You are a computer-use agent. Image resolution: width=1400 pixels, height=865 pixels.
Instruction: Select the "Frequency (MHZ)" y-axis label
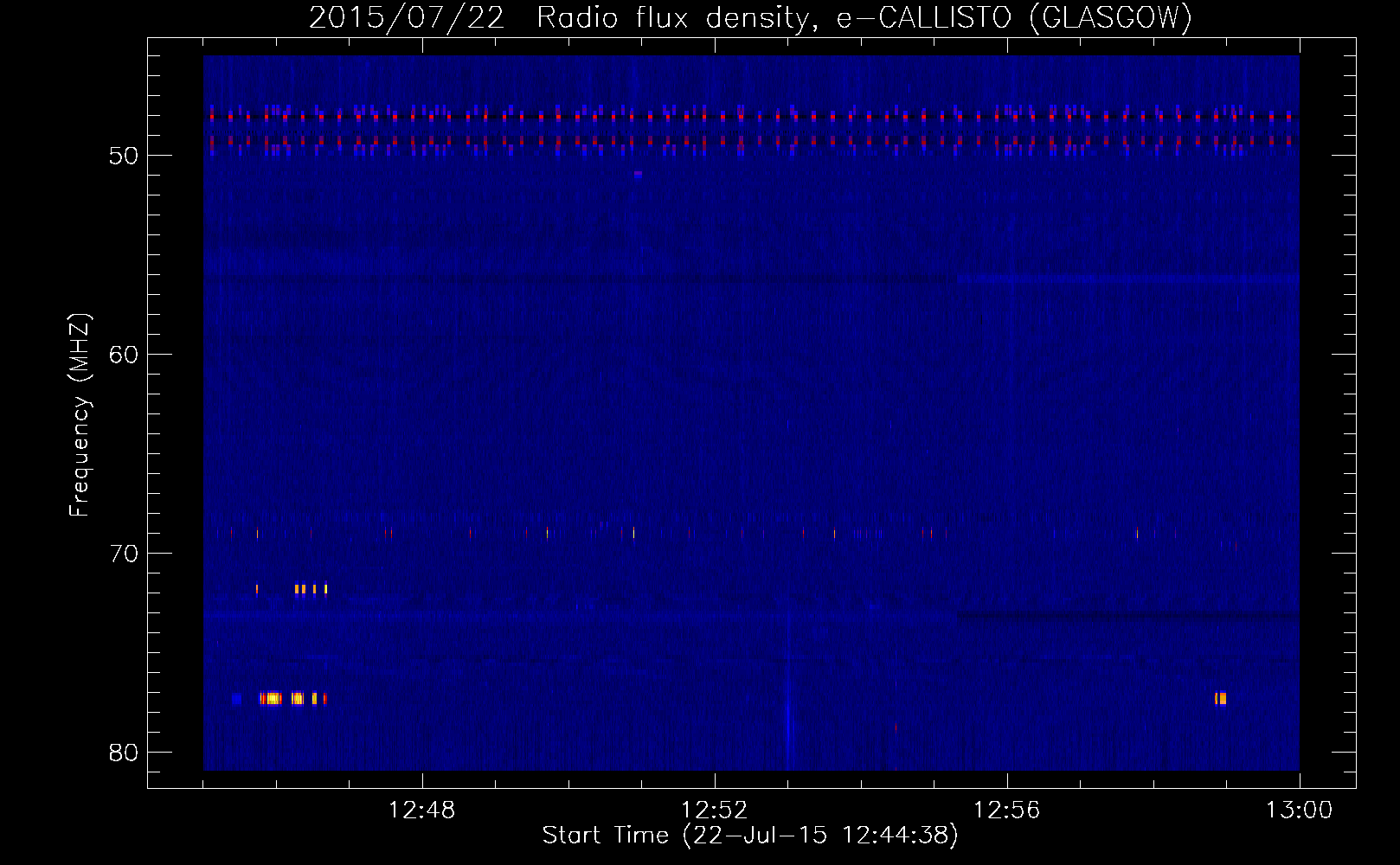(x=80, y=415)
